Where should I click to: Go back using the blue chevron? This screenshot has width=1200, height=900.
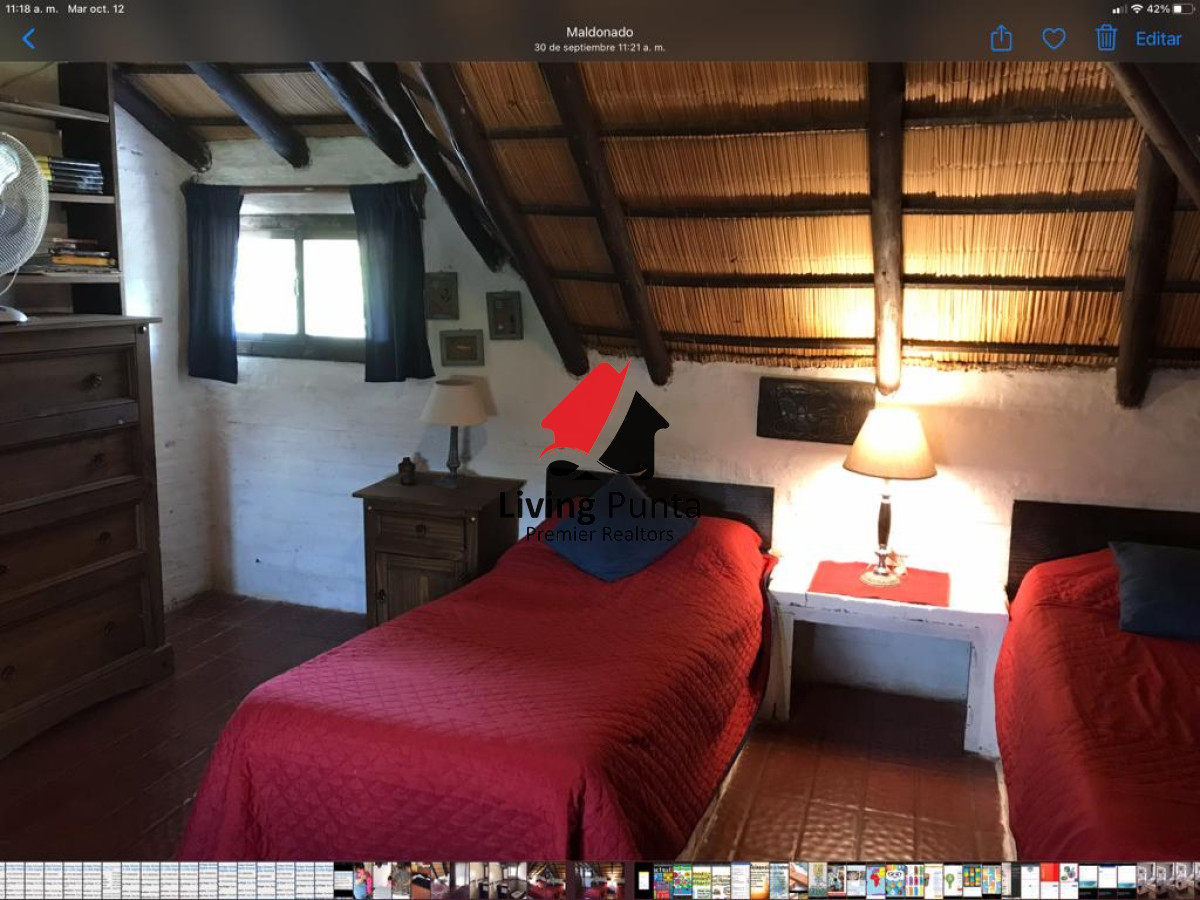tap(28, 39)
